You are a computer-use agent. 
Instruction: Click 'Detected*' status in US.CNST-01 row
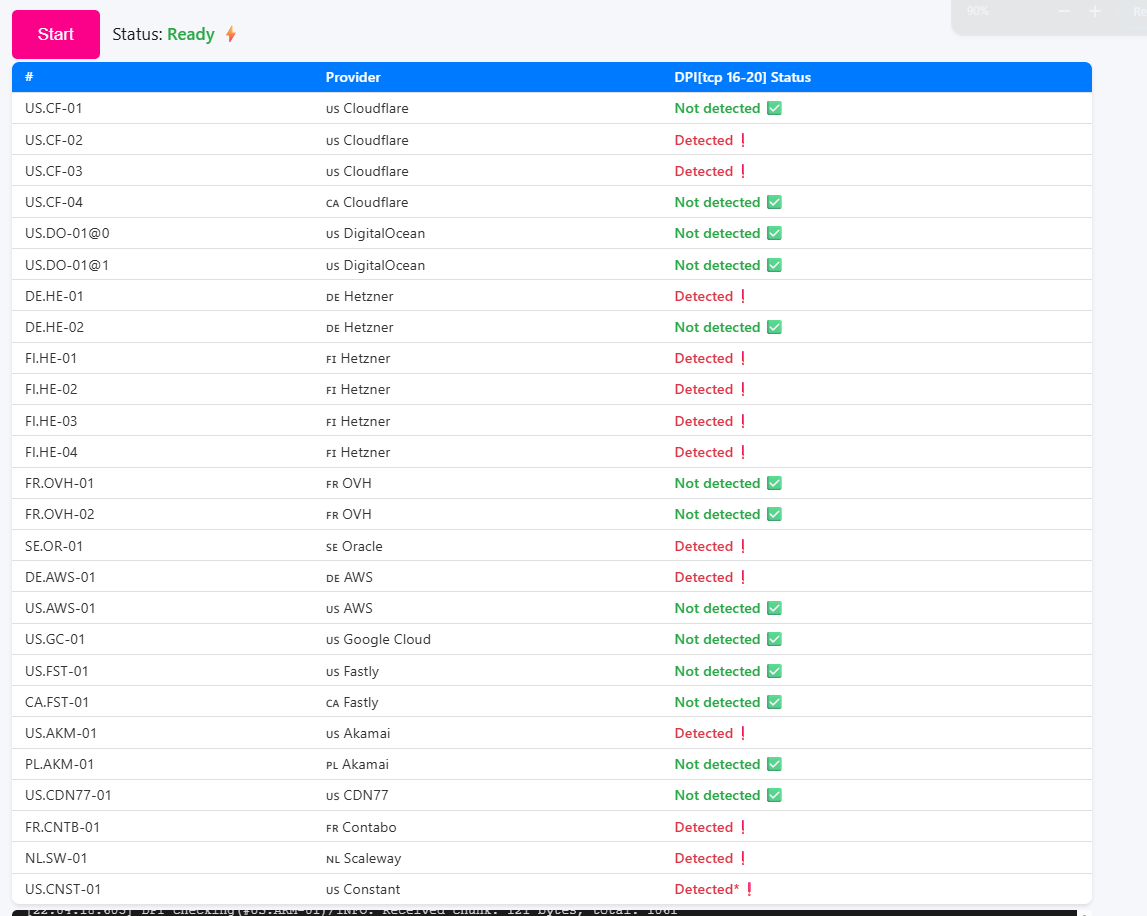pyautogui.click(x=707, y=890)
